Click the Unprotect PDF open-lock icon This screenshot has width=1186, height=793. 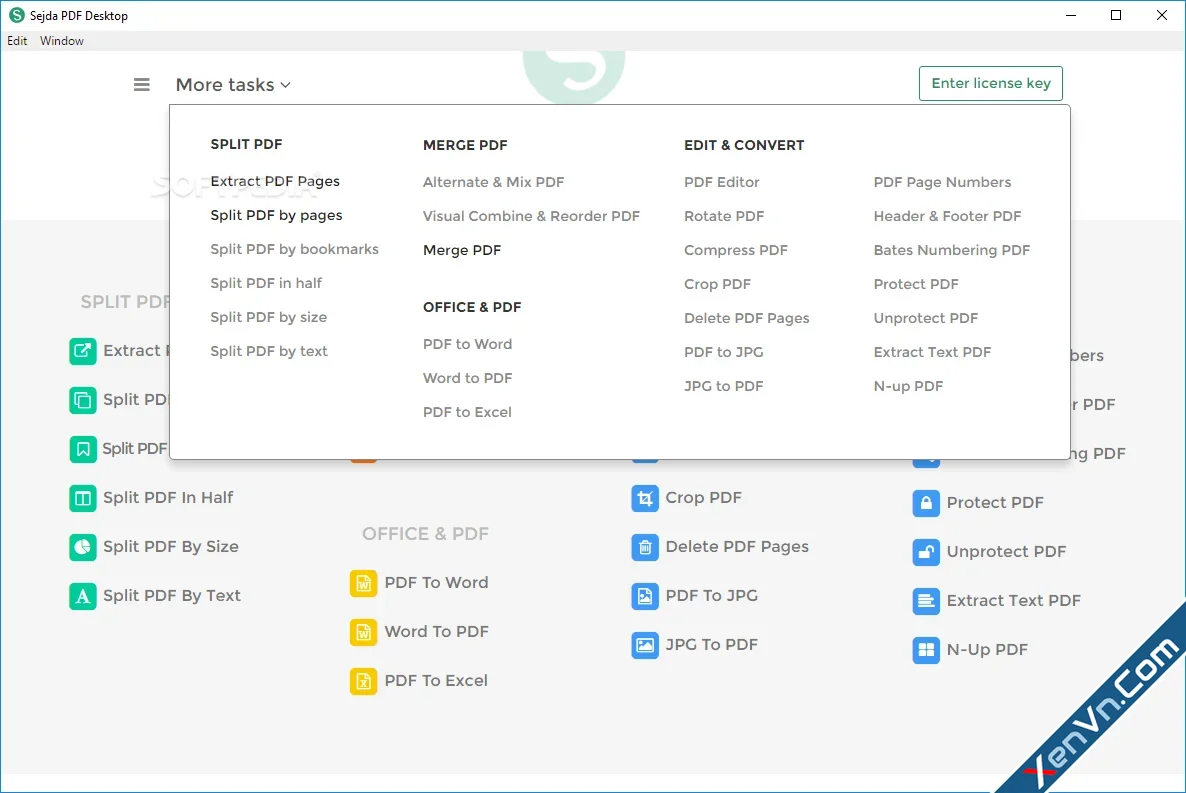[926, 552]
